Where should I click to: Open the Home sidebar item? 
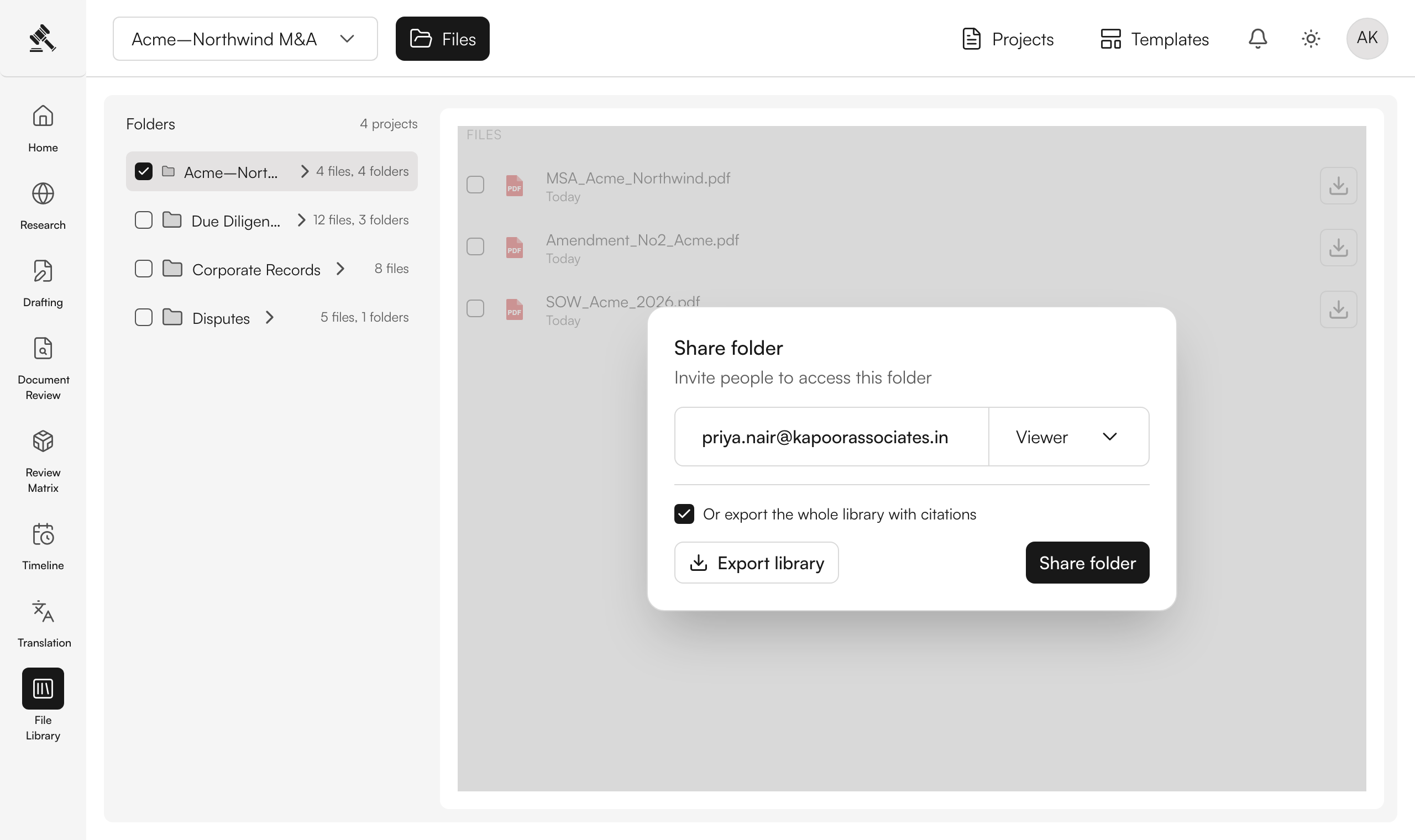[x=43, y=129]
